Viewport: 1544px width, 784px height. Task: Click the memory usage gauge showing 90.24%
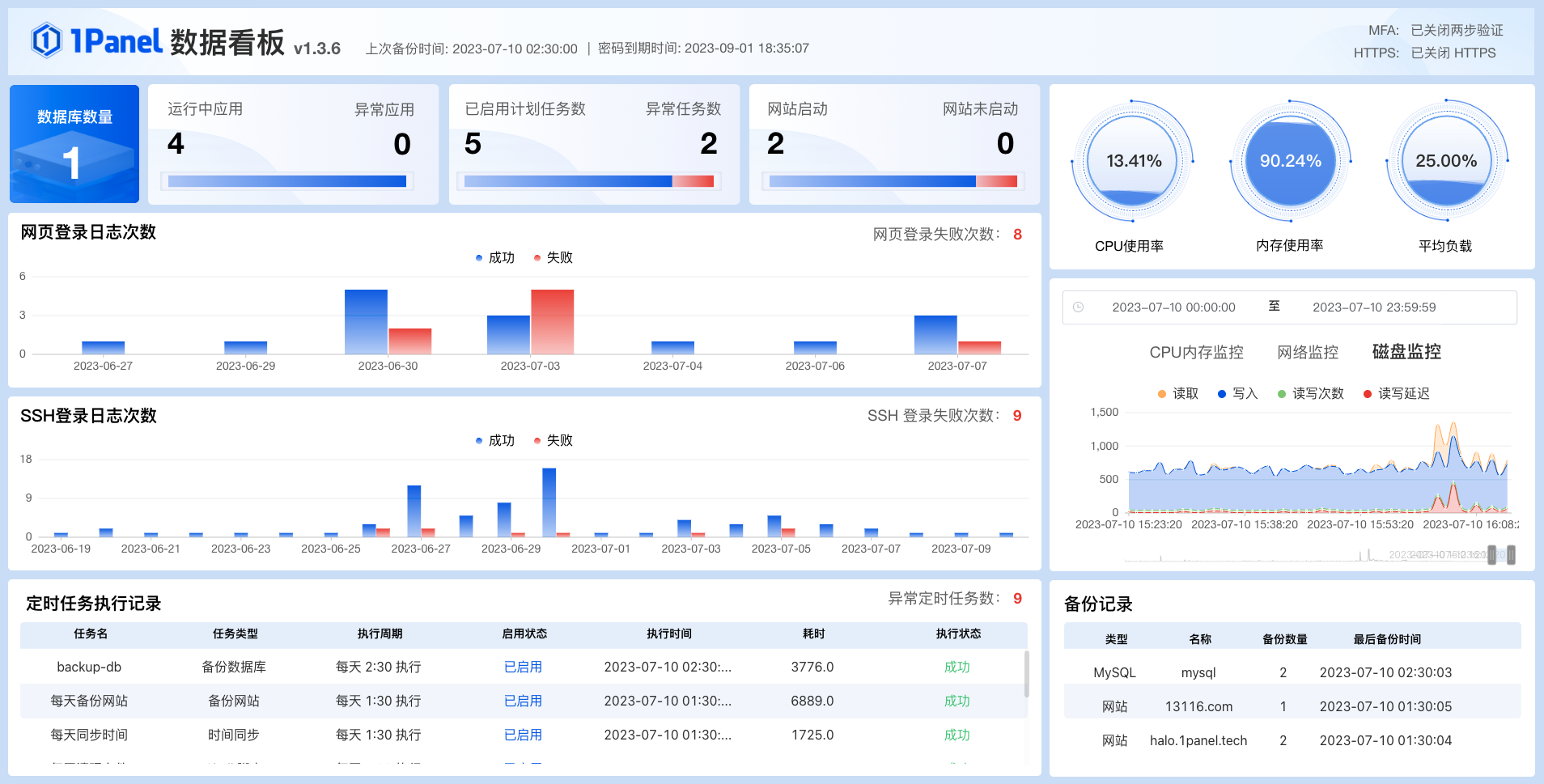click(1290, 161)
